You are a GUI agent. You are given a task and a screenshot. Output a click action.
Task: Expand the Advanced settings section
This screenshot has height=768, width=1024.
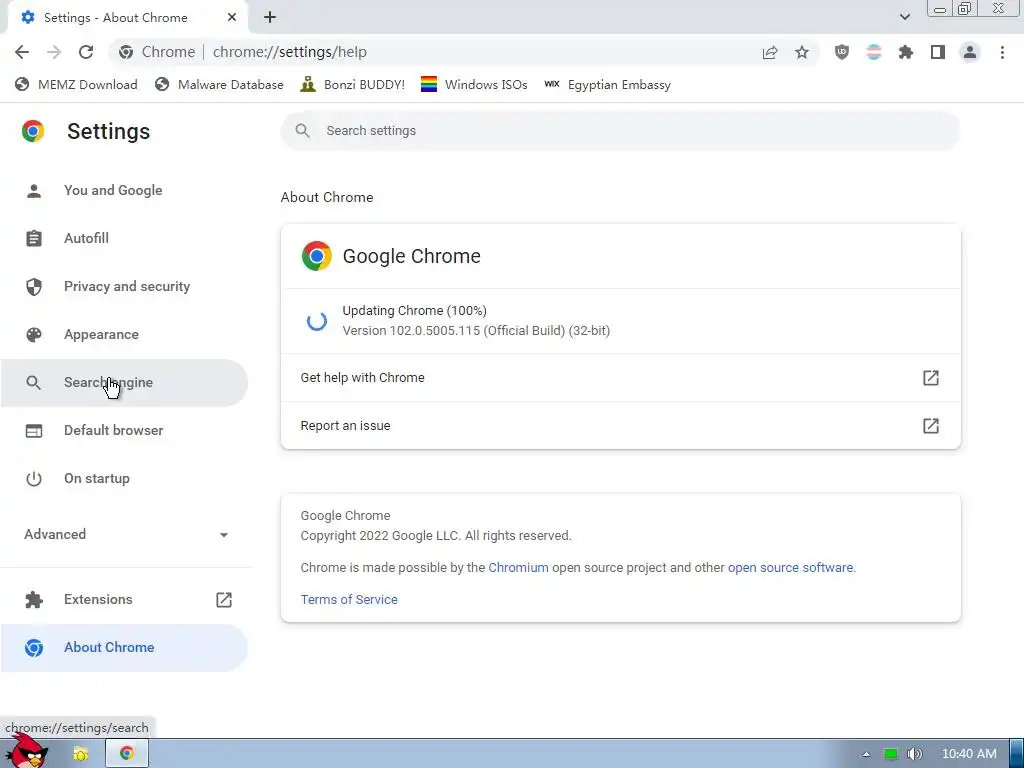pos(126,534)
